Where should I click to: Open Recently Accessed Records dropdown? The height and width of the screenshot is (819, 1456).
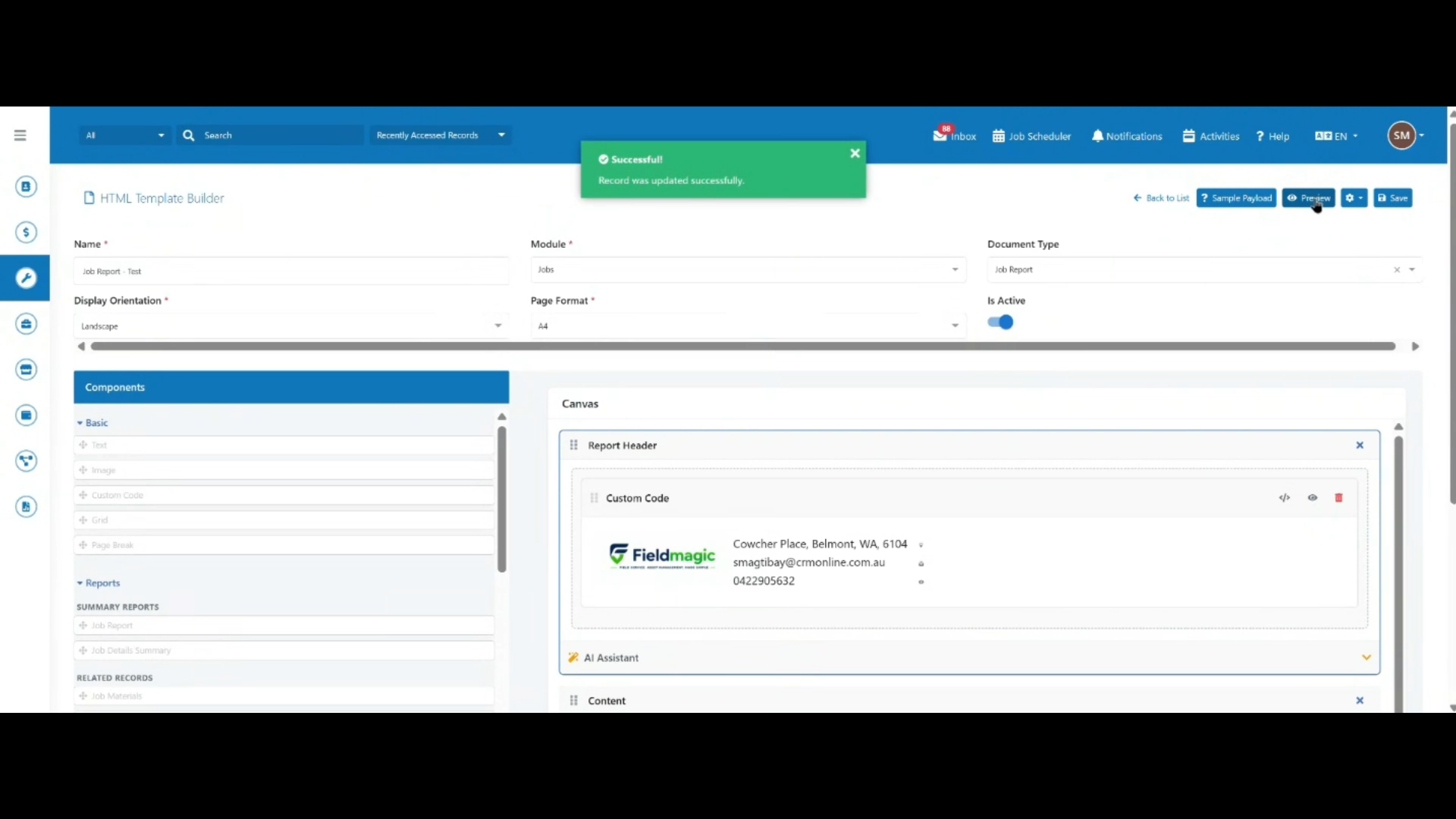pos(440,135)
